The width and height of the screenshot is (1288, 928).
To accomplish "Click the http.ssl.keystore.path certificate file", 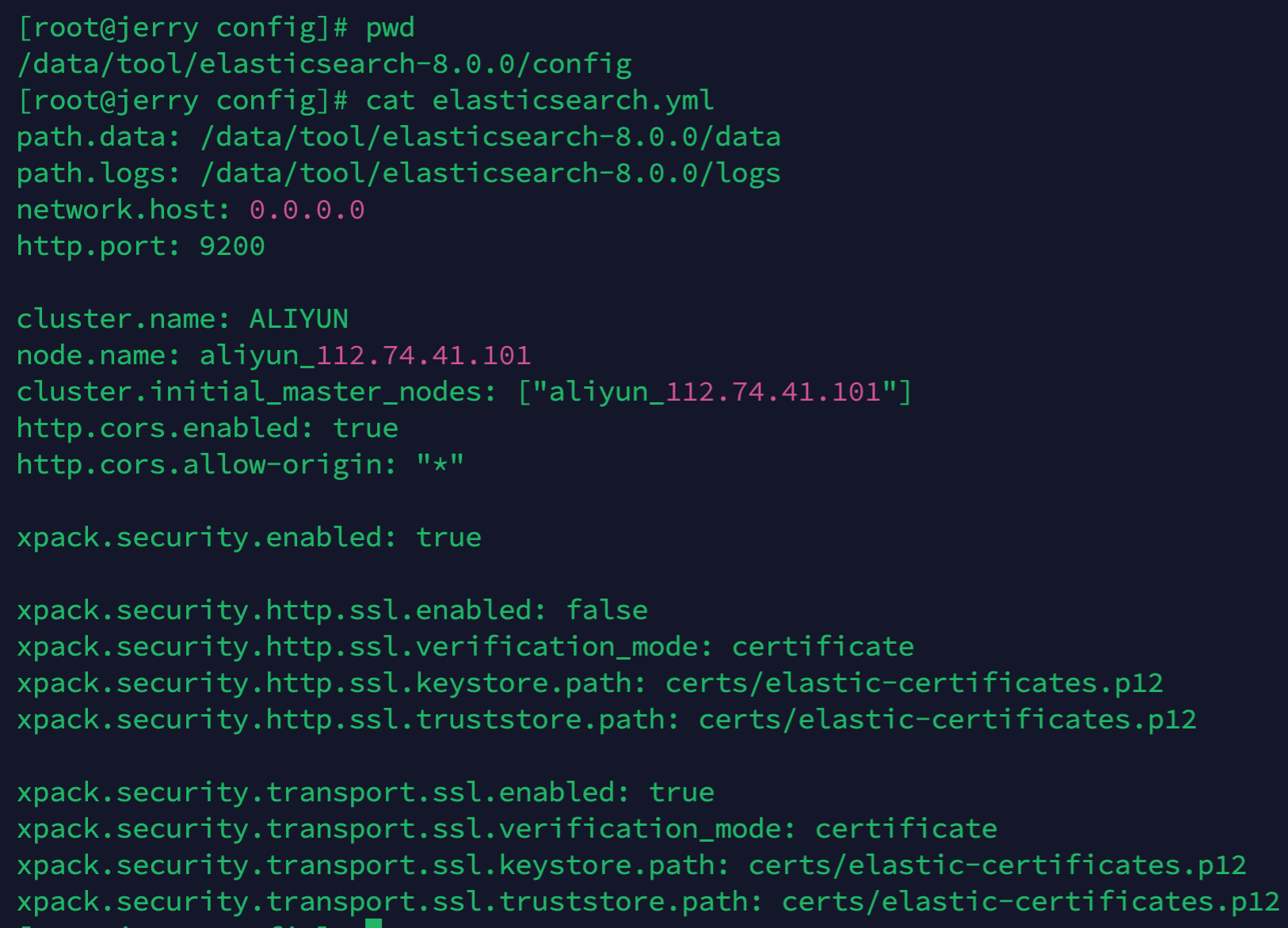I will click(914, 683).
